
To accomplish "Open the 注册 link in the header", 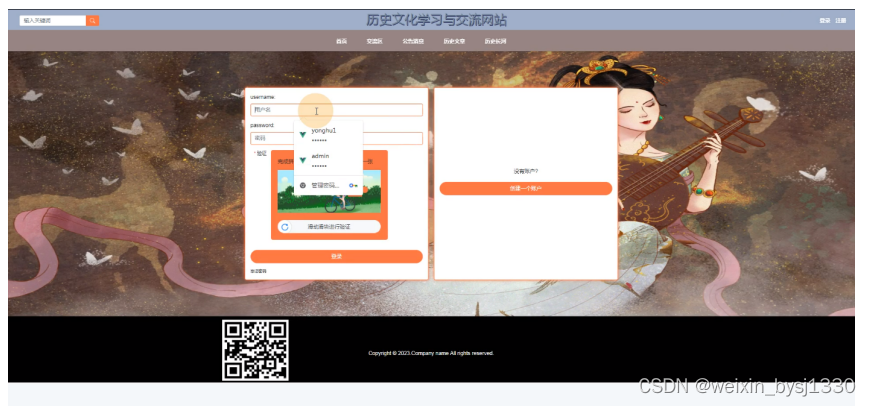I will tap(840, 21).
